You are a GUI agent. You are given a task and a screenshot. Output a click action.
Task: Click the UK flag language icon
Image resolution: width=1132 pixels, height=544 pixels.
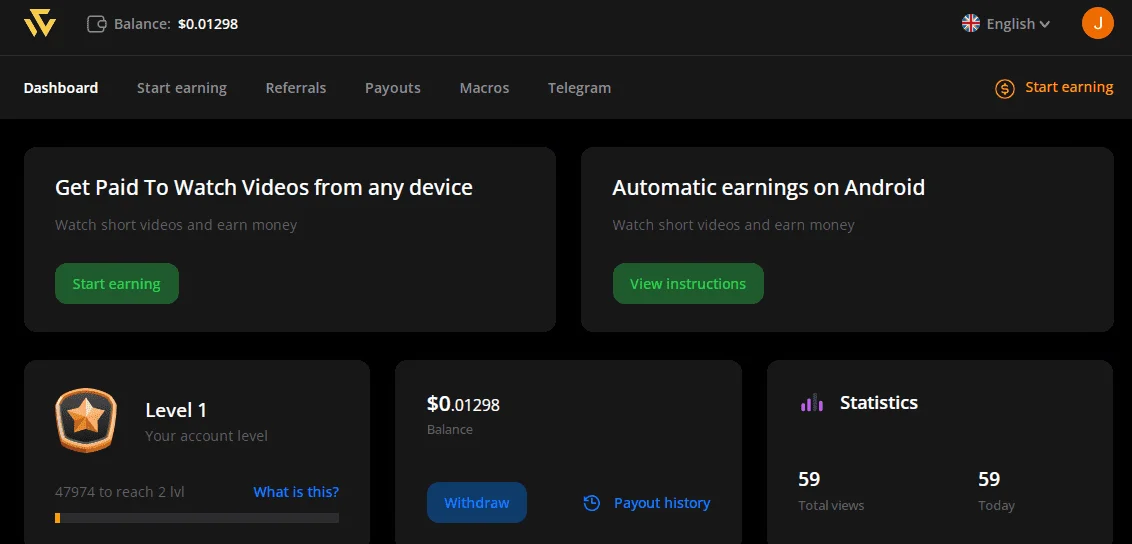971,24
